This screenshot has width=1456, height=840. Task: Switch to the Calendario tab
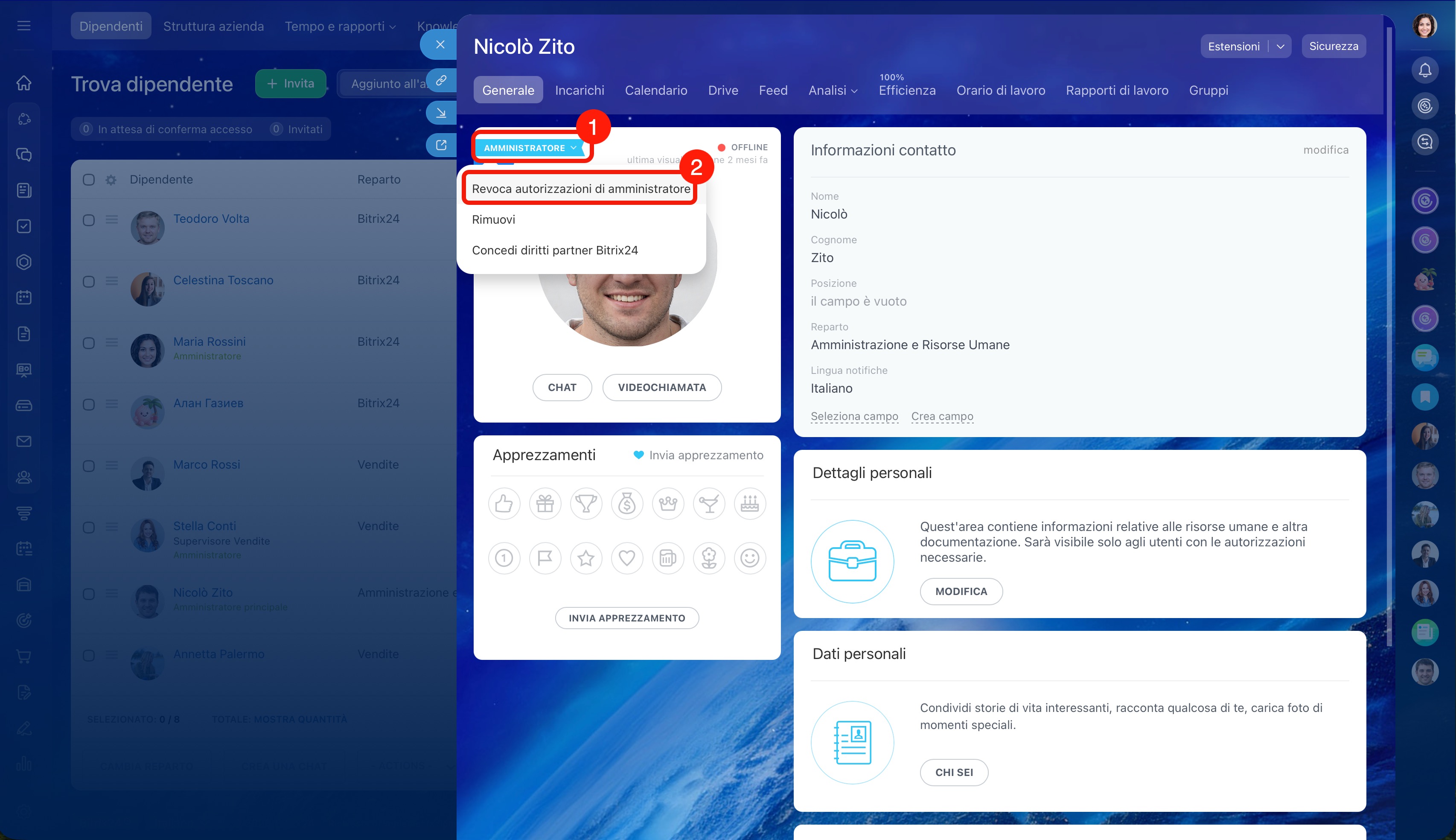(655, 90)
